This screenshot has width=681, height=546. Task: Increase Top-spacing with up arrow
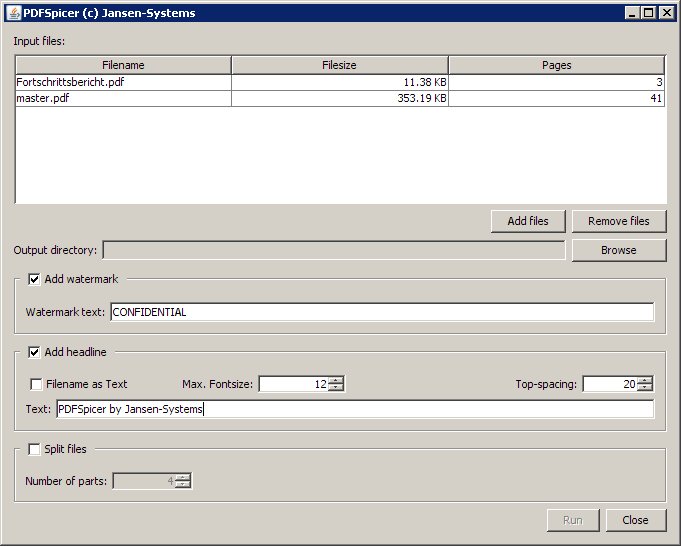[645, 380]
